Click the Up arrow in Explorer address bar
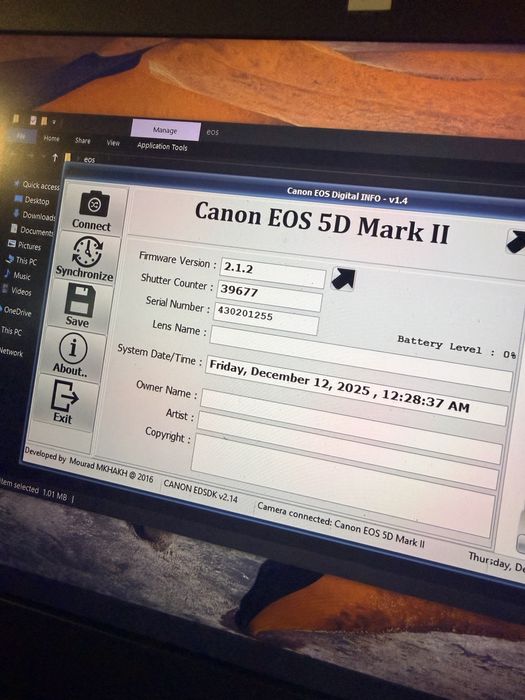525x700 pixels. click(55, 157)
